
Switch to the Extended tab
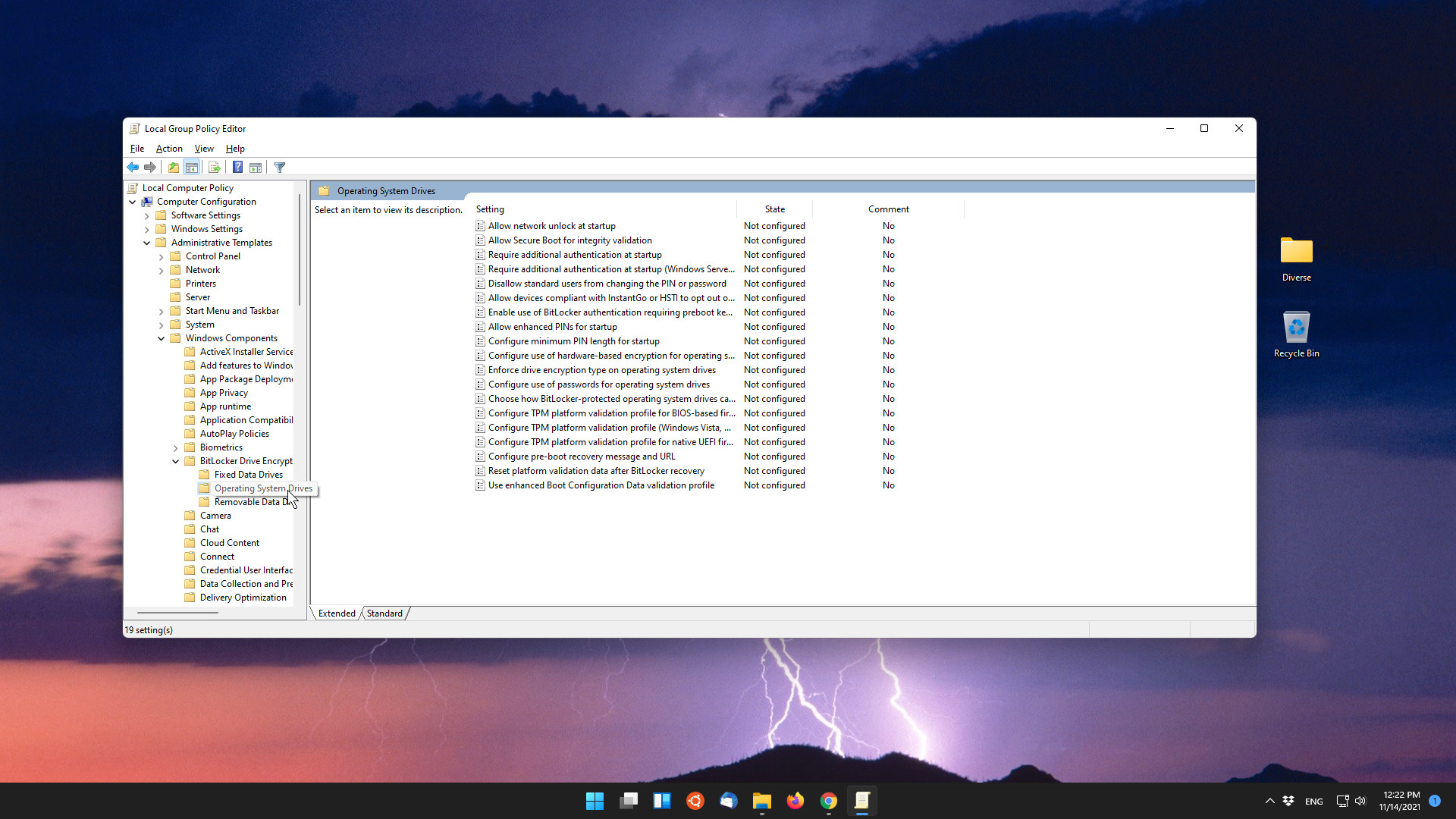(x=337, y=613)
